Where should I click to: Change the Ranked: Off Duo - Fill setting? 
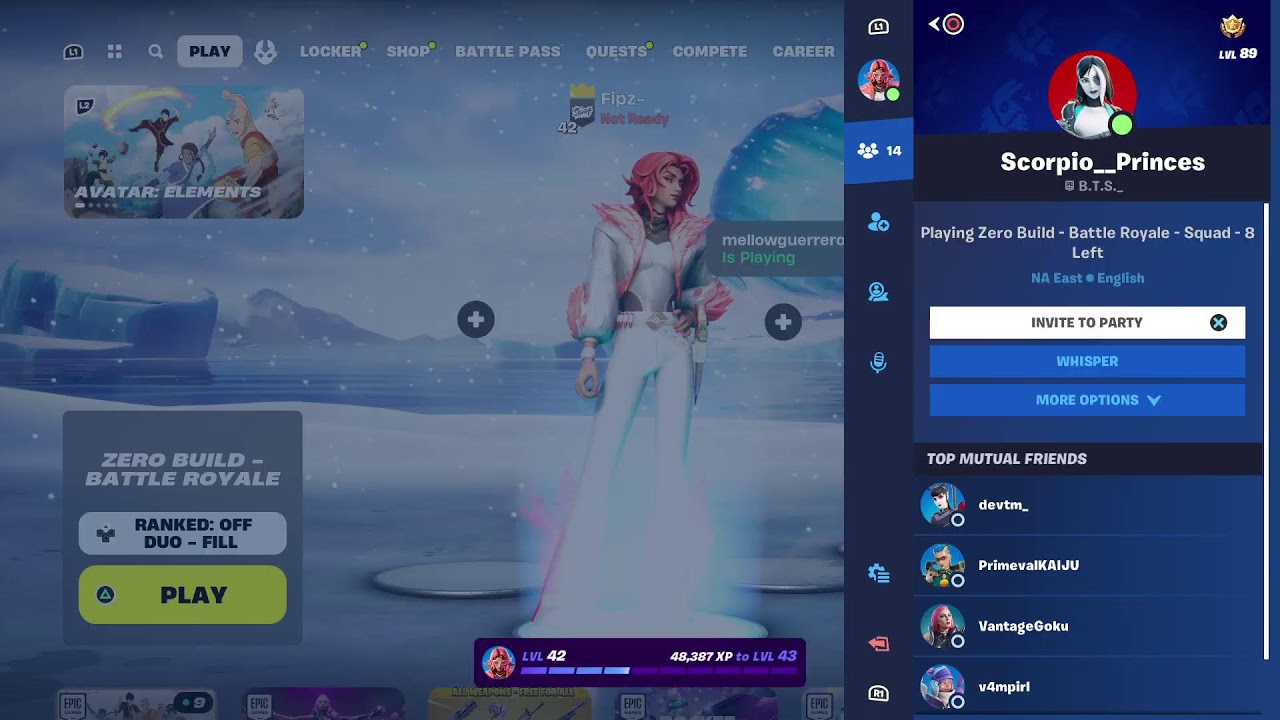(183, 534)
